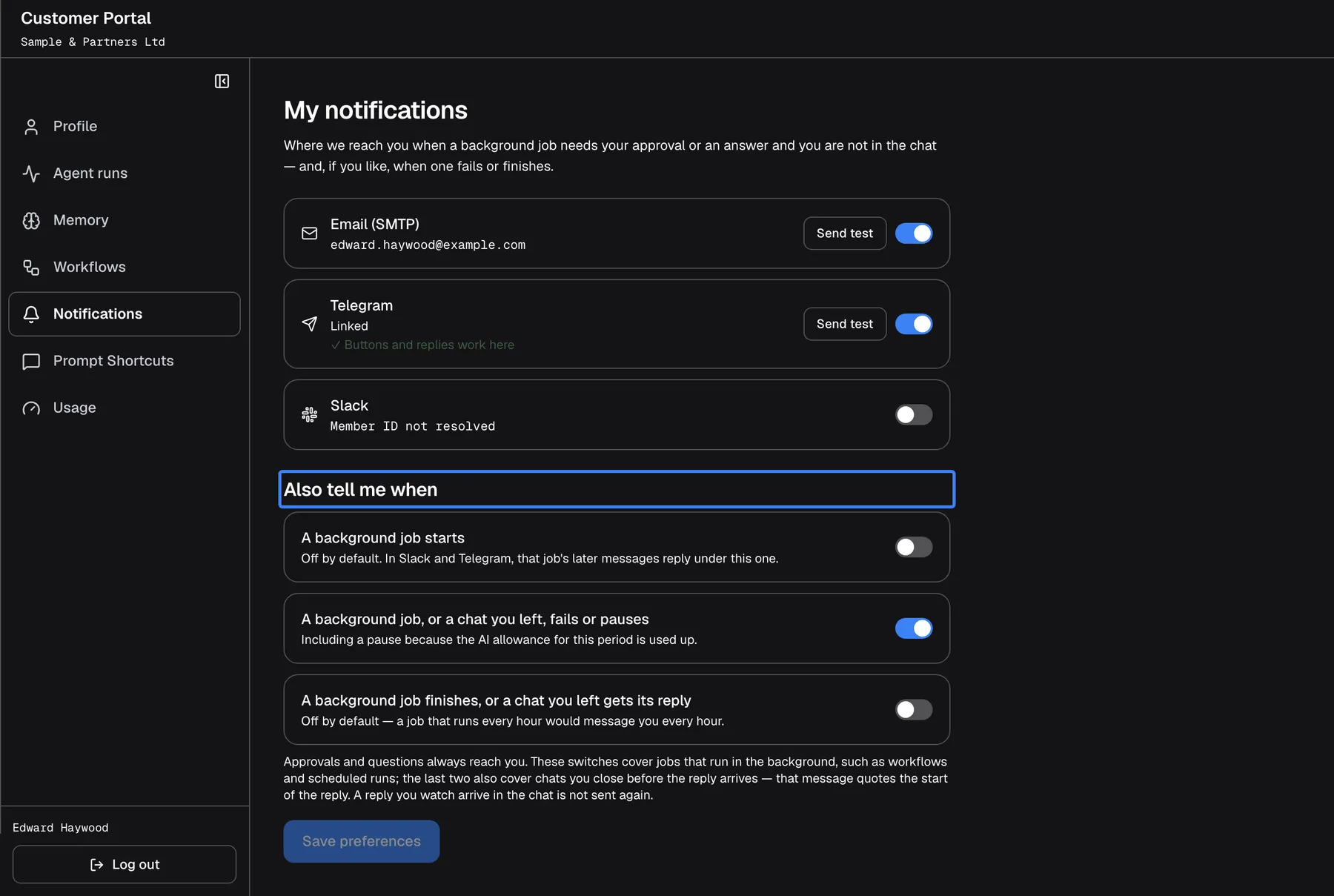
Task: Navigate to Workflows
Action: coord(125,267)
